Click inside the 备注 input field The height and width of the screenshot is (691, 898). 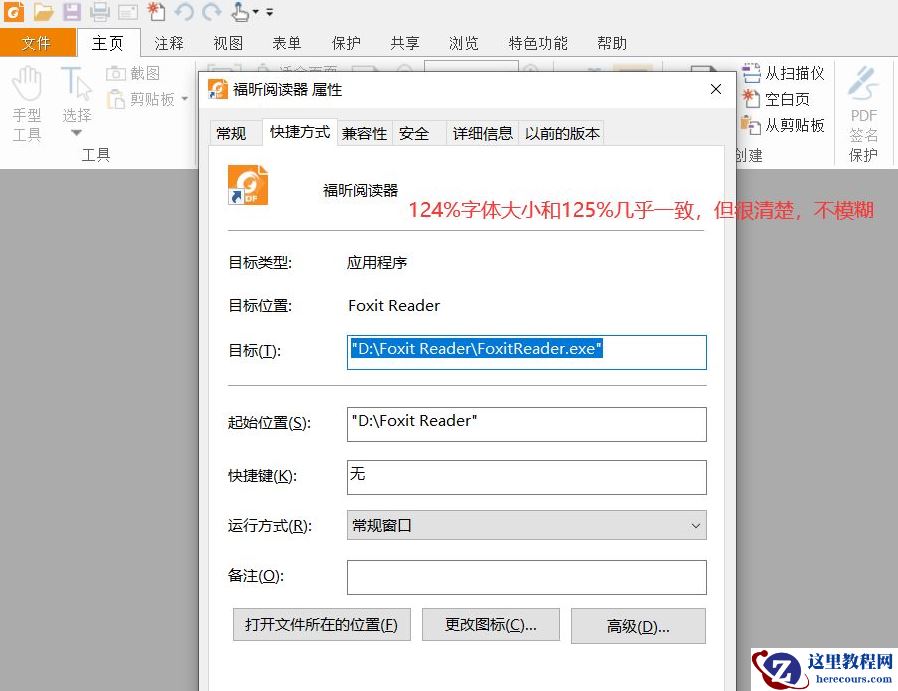pyautogui.click(x=526, y=577)
